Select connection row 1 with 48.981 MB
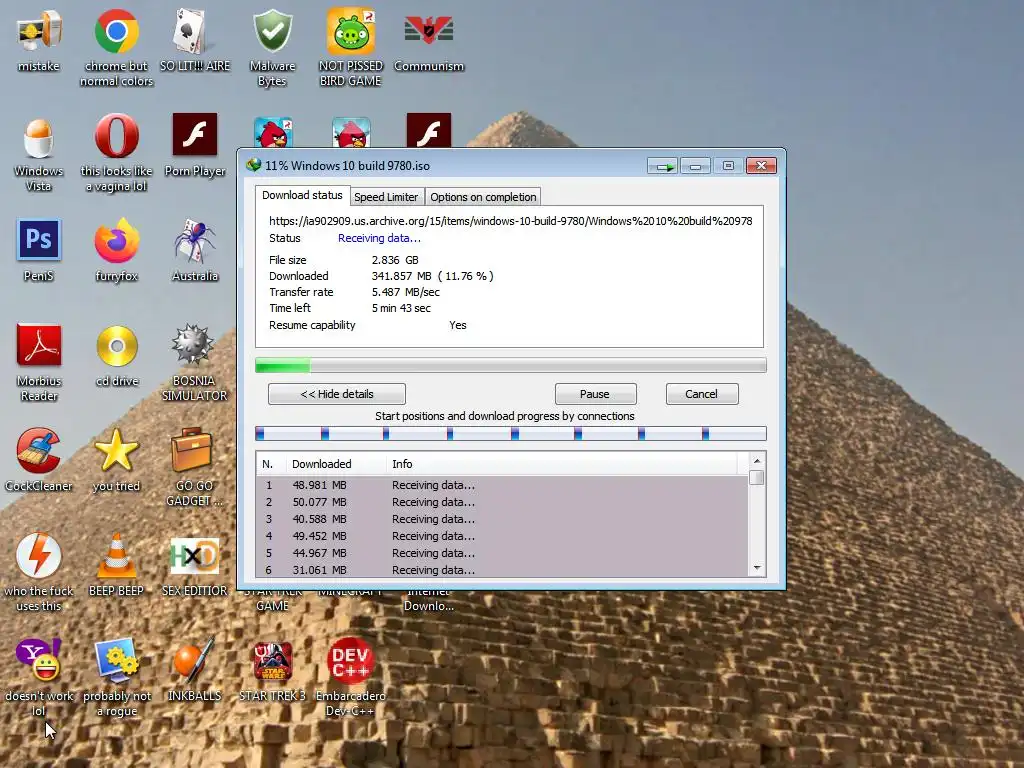 tap(503, 485)
